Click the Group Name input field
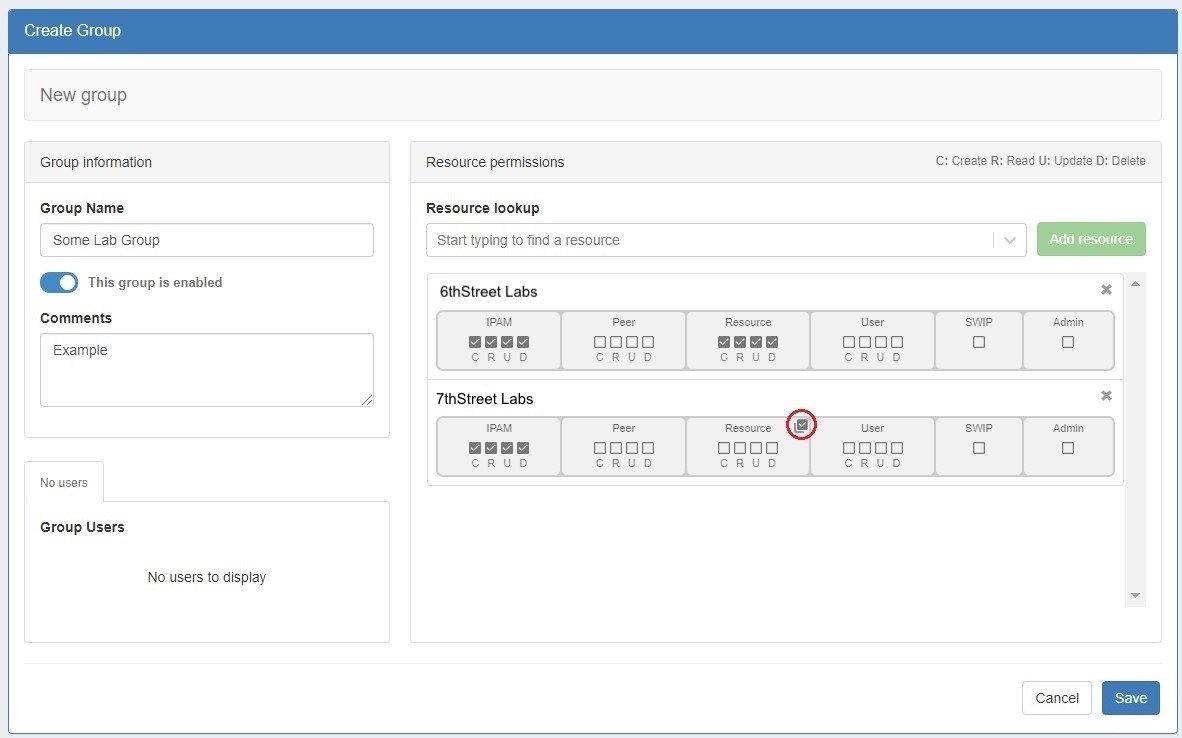This screenshot has width=1182, height=738. 207,240
